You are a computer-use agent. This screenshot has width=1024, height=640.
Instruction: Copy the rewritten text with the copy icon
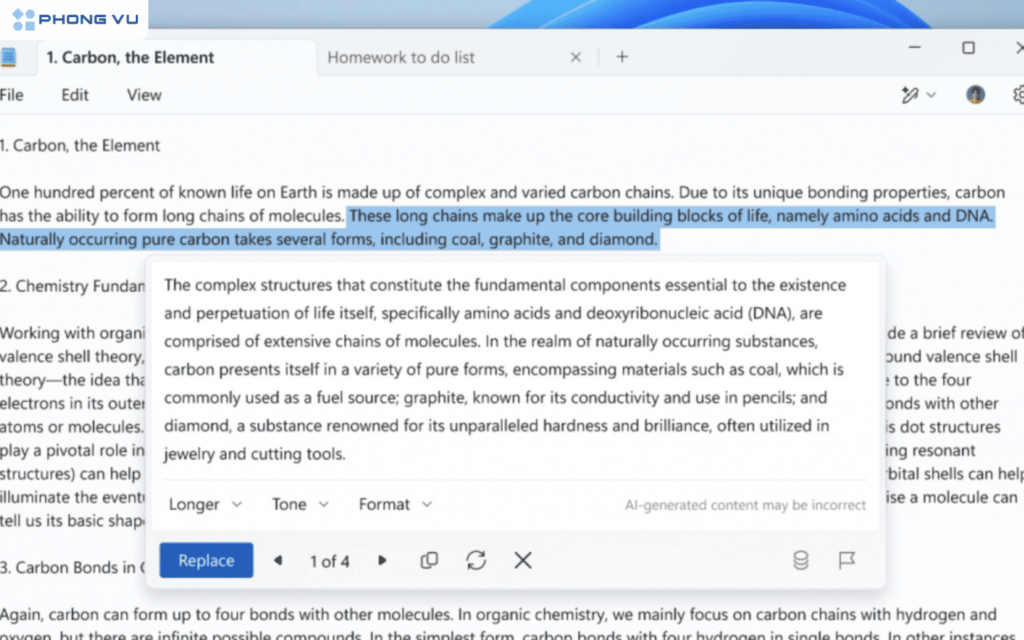click(x=429, y=561)
